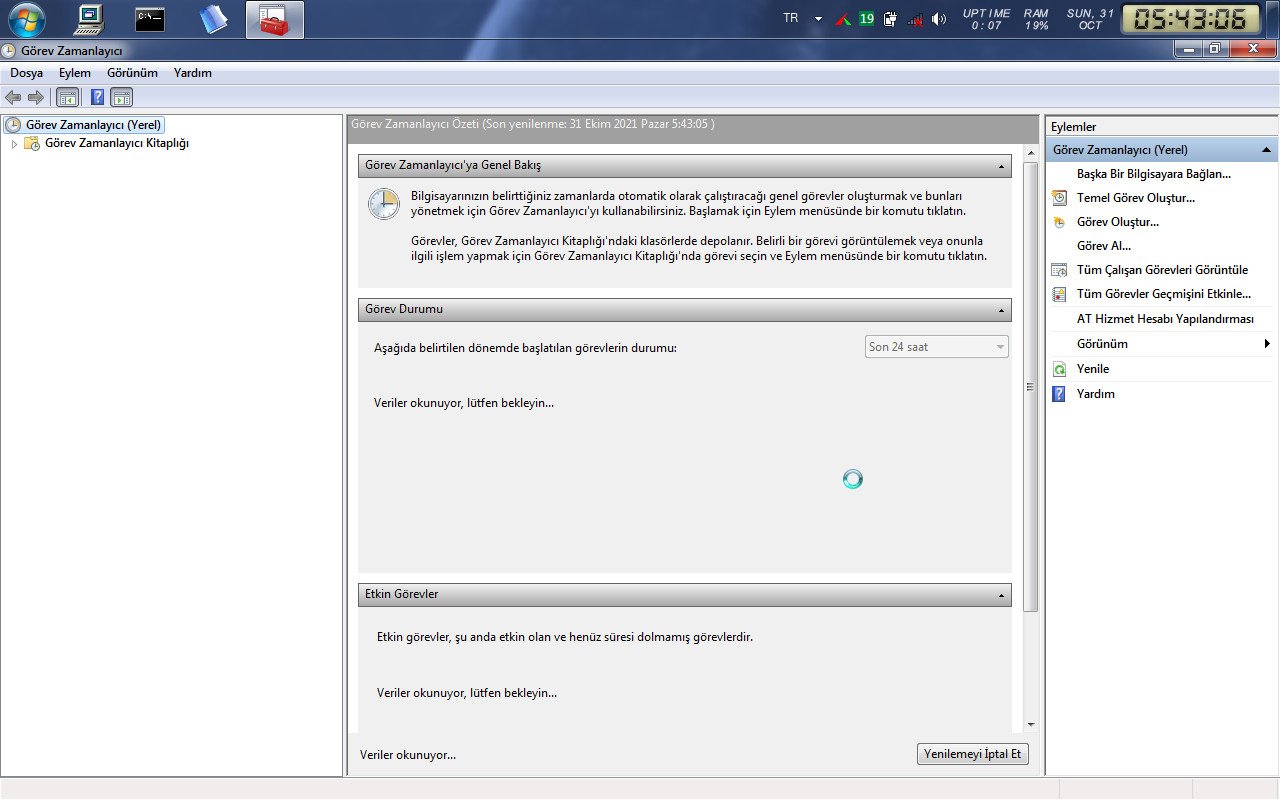Viewport: 1280px width, 800px height.
Task: Open the Dosya menu
Action: (x=27, y=73)
